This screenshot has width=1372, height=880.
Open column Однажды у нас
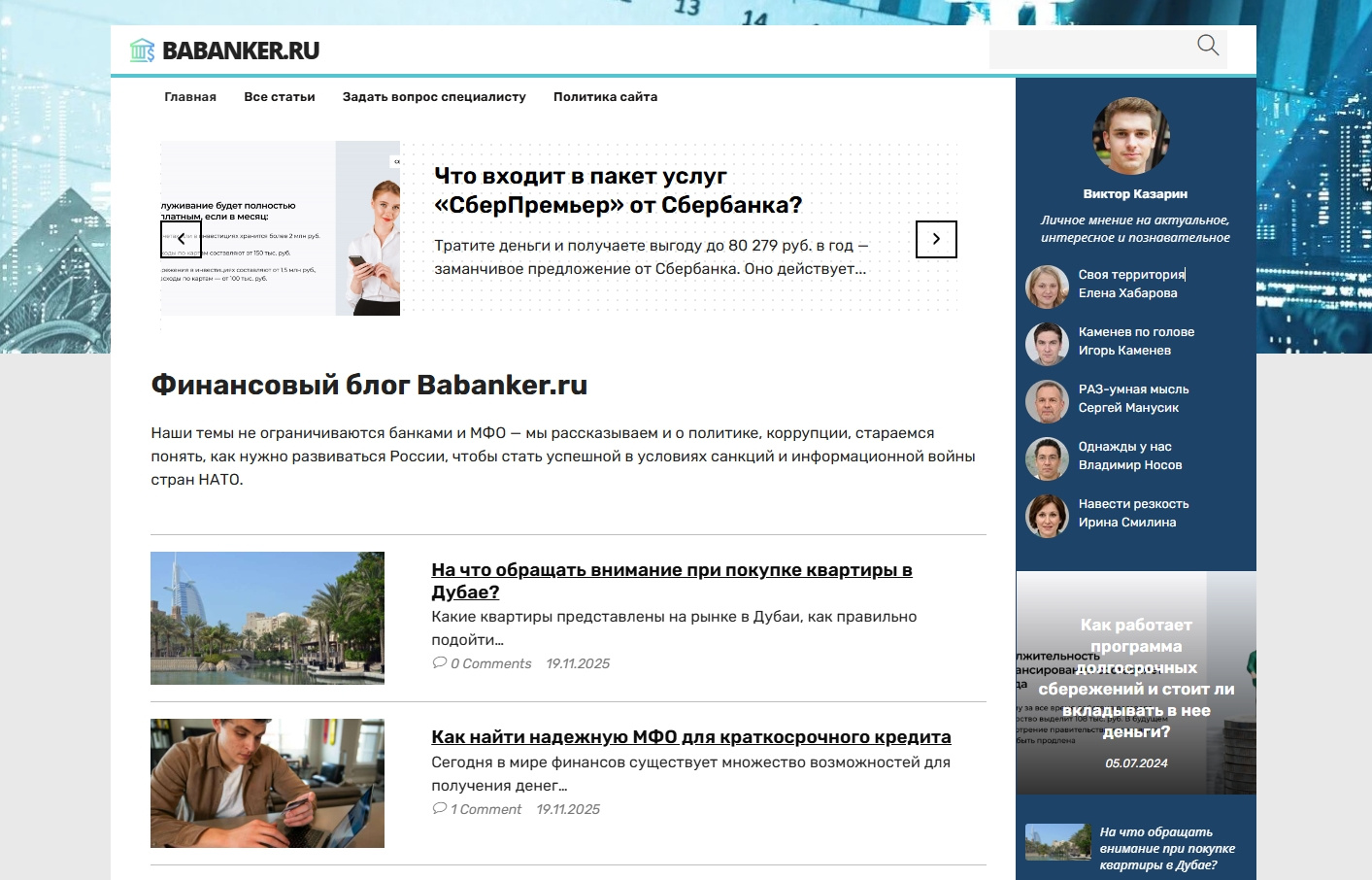click(x=1124, y=447)
